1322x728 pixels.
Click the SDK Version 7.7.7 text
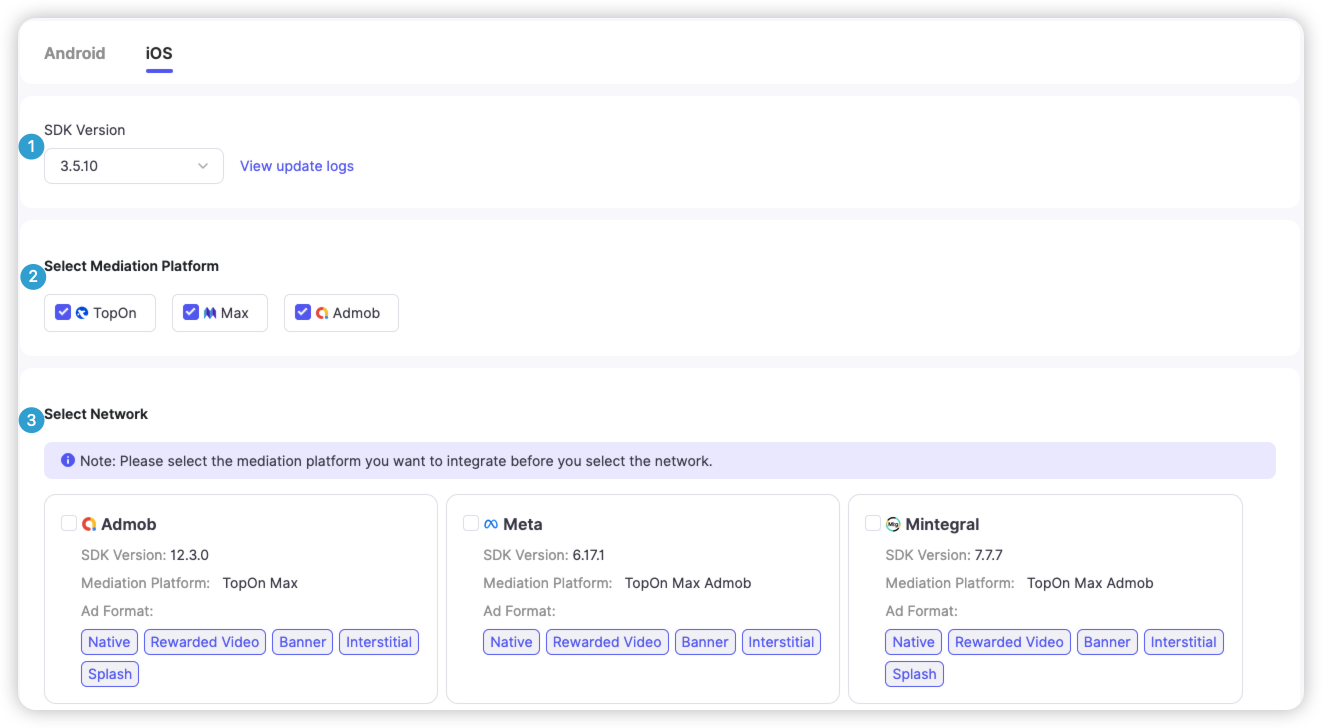(x=944, y=555)
